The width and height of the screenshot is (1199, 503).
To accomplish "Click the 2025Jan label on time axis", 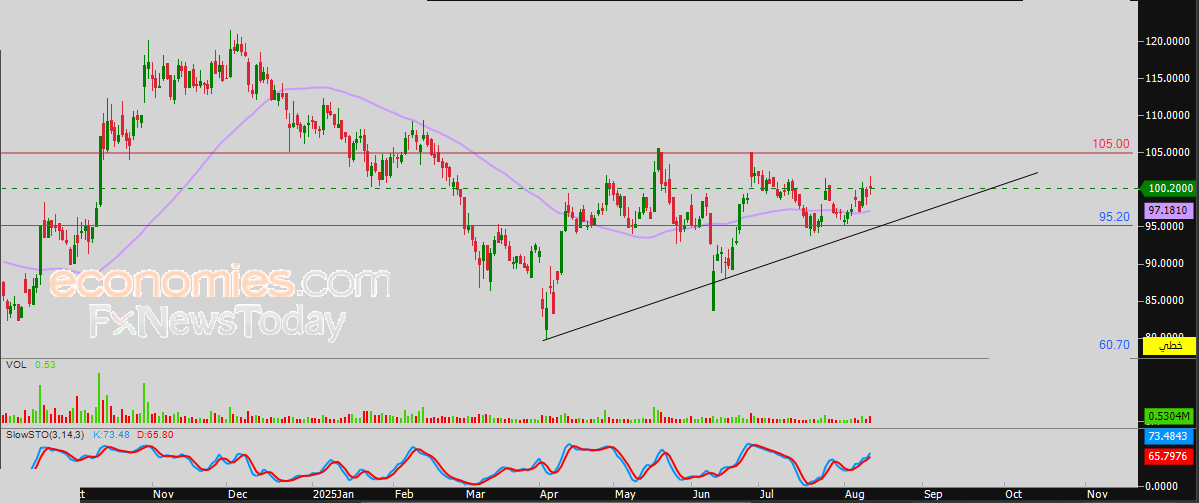I will (332, 495).
